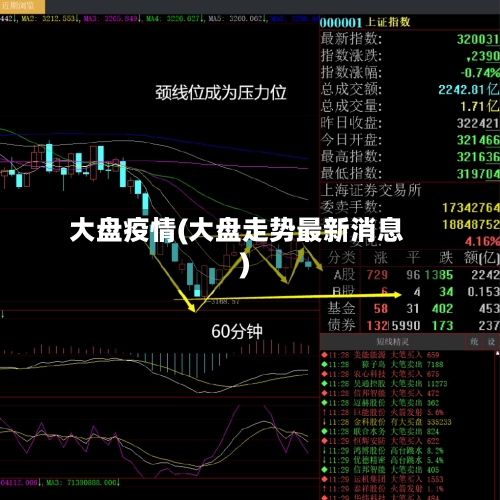The height and width of the screenshot is (500, 500).
Task: Click the red diamond icon beside 美能能源
Action: pyautogui.click(x=324, y=355)
